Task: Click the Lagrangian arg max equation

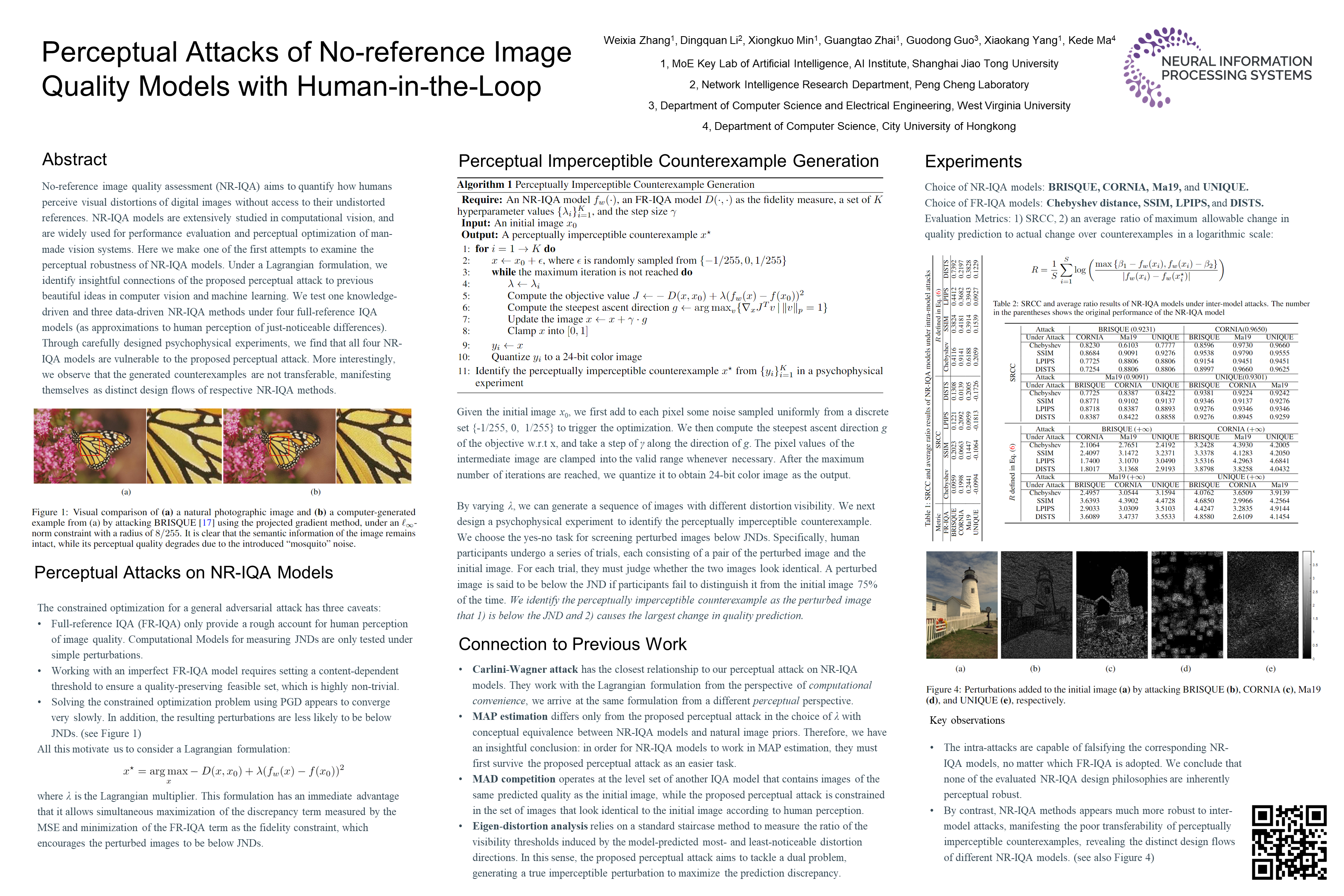Action: tap(234, 772)
